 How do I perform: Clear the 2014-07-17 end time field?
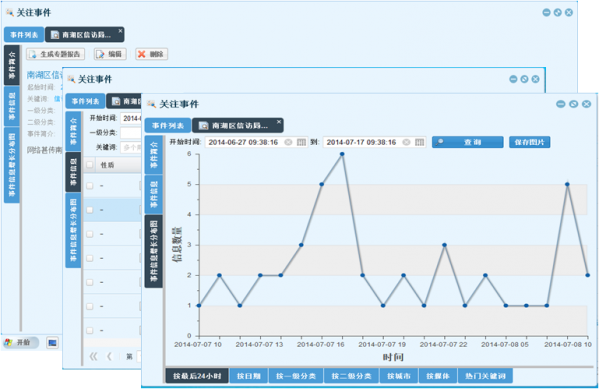coord(406,142)
